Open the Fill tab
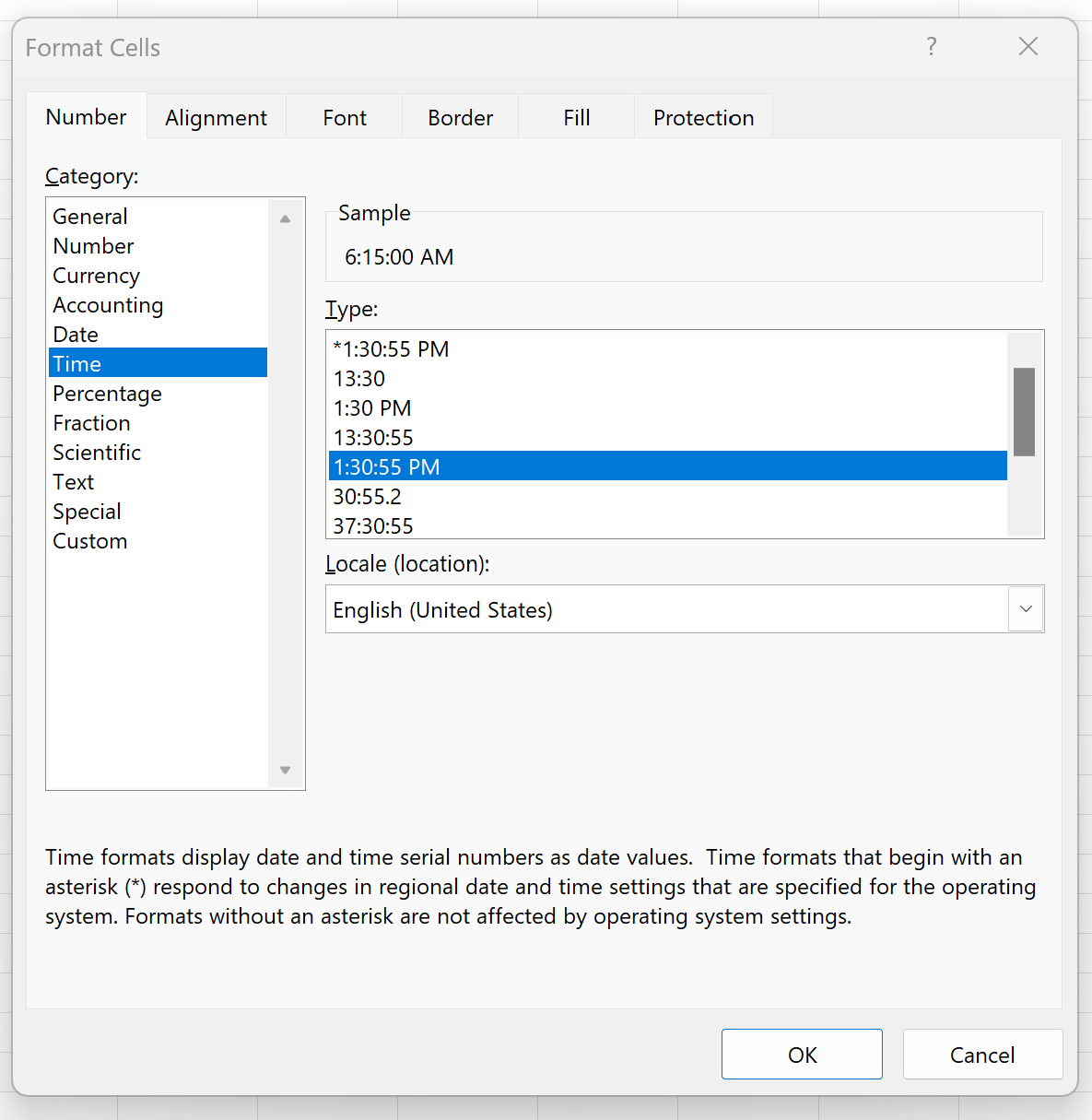The height and width of the screenshot is (1120, 1092). (x=576, y=117)
